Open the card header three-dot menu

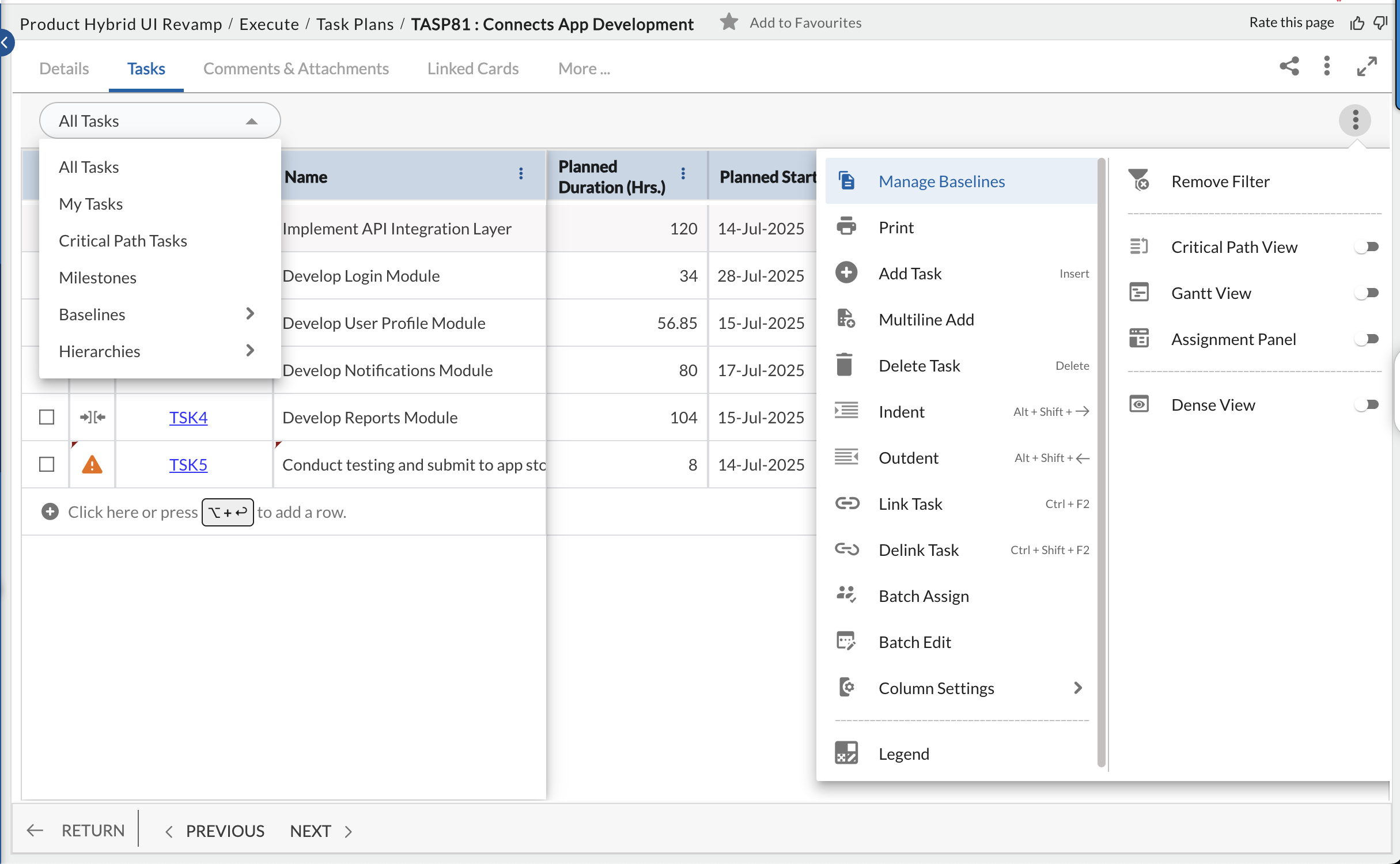pyautogui.click(x=1327, y=66)
